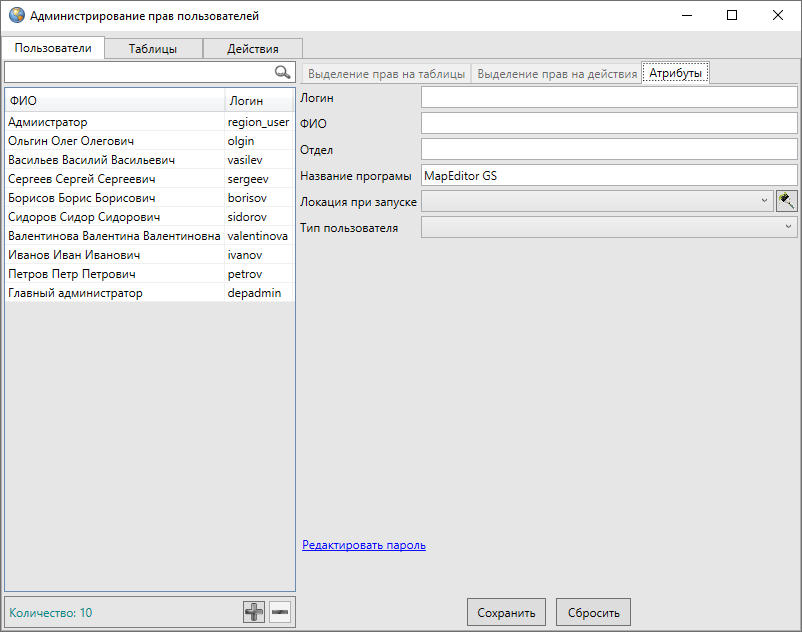Click the add user plus icon
This screenshot has width=802, height=632.
[x=255, y=612]
